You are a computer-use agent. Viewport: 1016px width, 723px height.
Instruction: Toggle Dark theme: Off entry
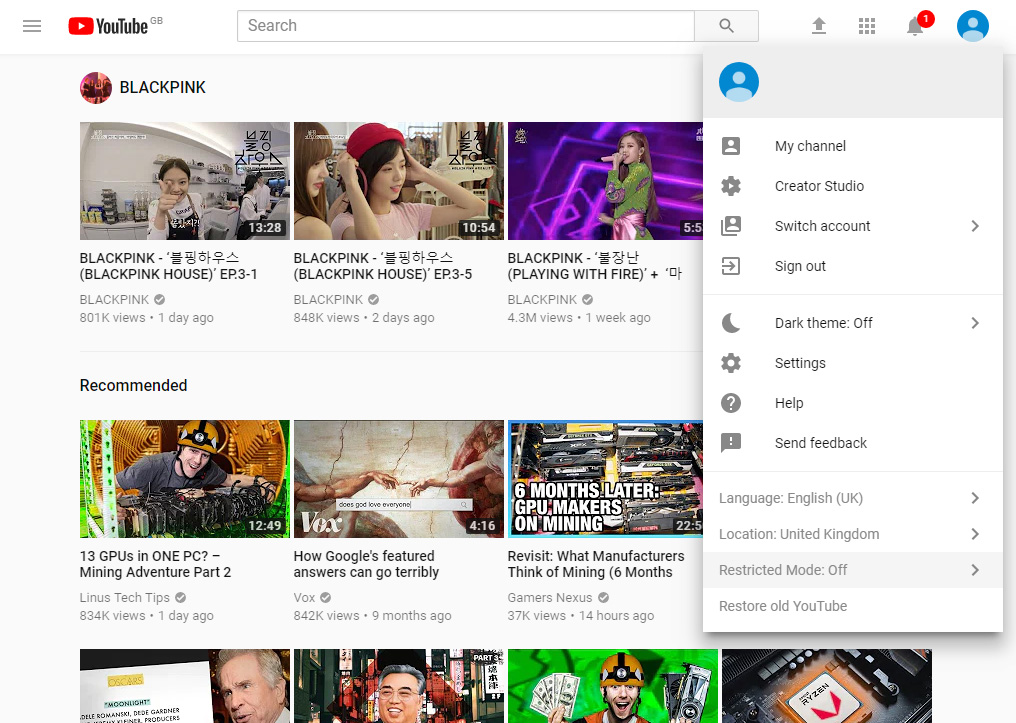coord(853,323)
